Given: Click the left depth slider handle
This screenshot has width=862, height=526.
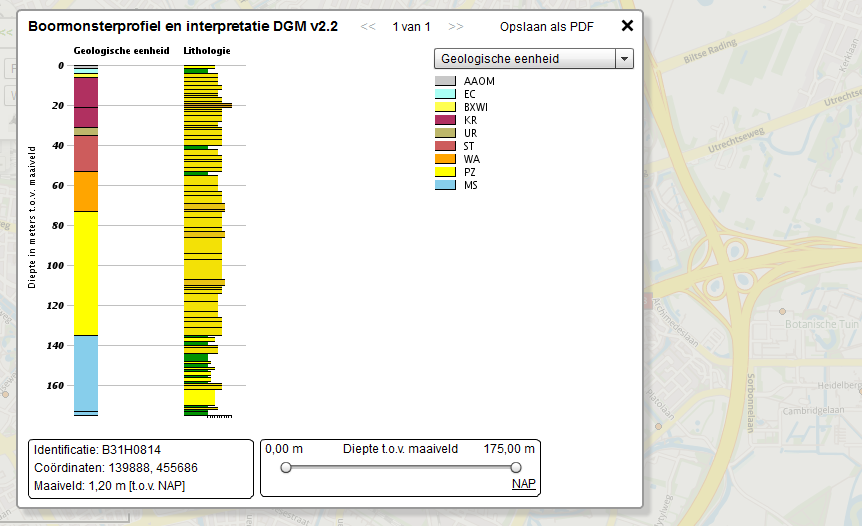Looking at the screenshot, I should tap(286, 467).
